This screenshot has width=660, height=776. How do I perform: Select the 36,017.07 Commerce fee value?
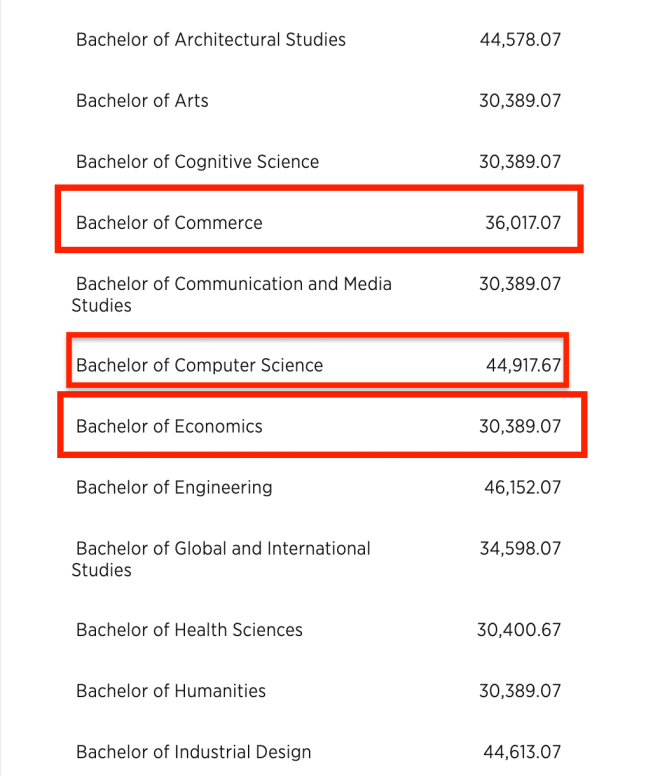click(x=523, y=223)
